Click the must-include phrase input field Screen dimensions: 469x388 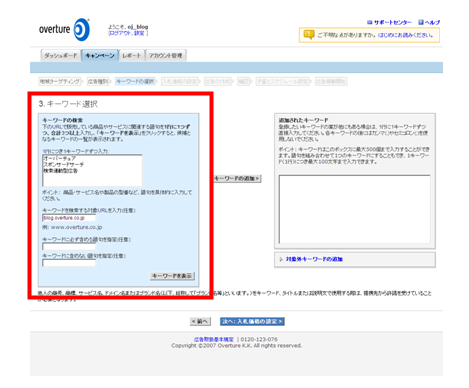69,247
